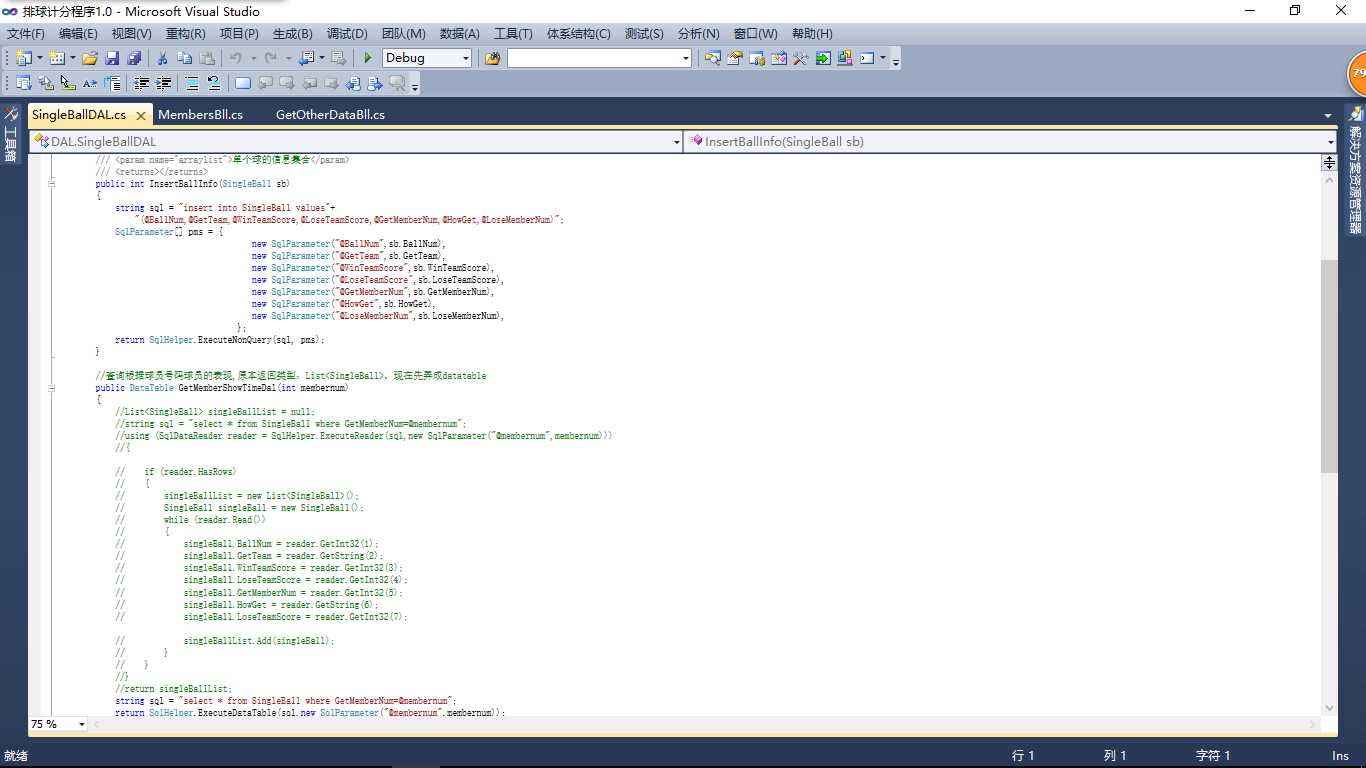Click the Command Window icon

pos(867,58)
